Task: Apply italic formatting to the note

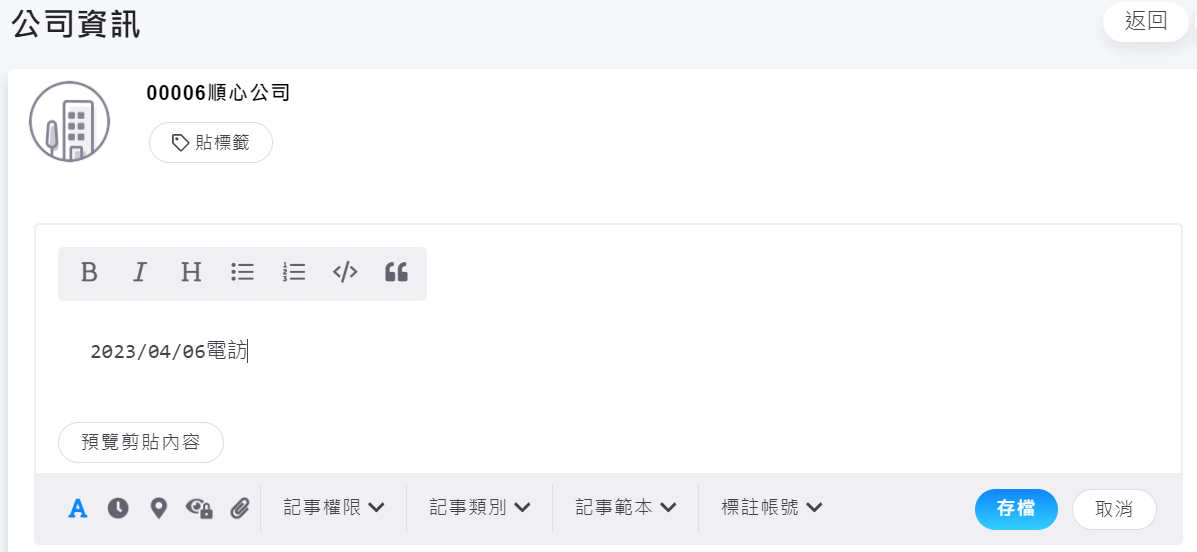Action: [140, 272]
